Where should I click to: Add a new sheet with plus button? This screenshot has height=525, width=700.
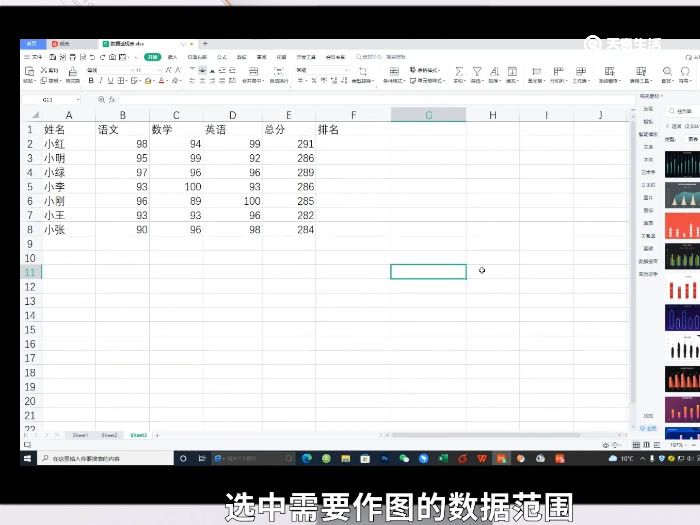(x=157, y=435)
